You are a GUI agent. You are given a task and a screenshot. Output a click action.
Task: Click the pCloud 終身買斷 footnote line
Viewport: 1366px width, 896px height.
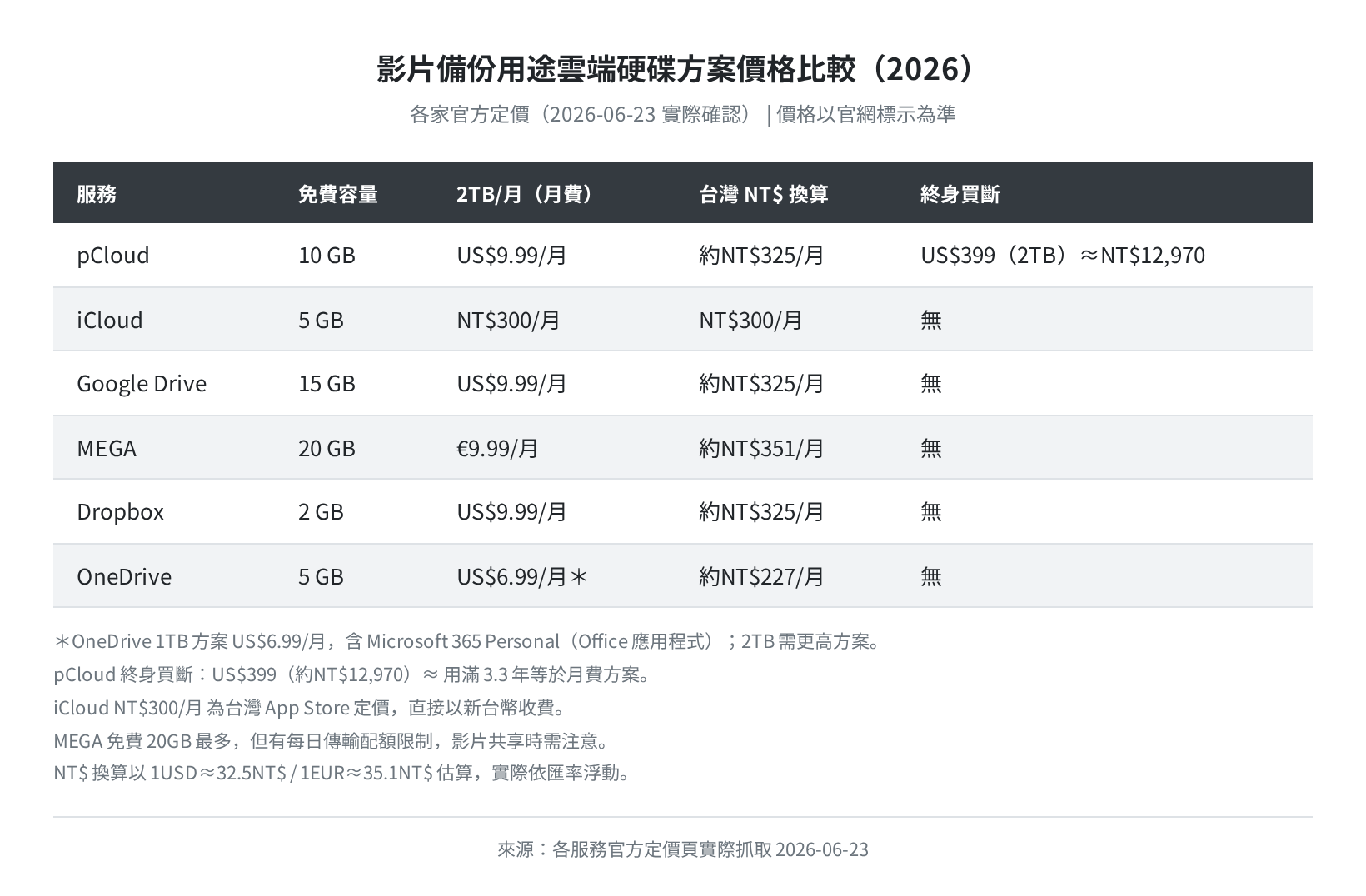tap(352, 674)
